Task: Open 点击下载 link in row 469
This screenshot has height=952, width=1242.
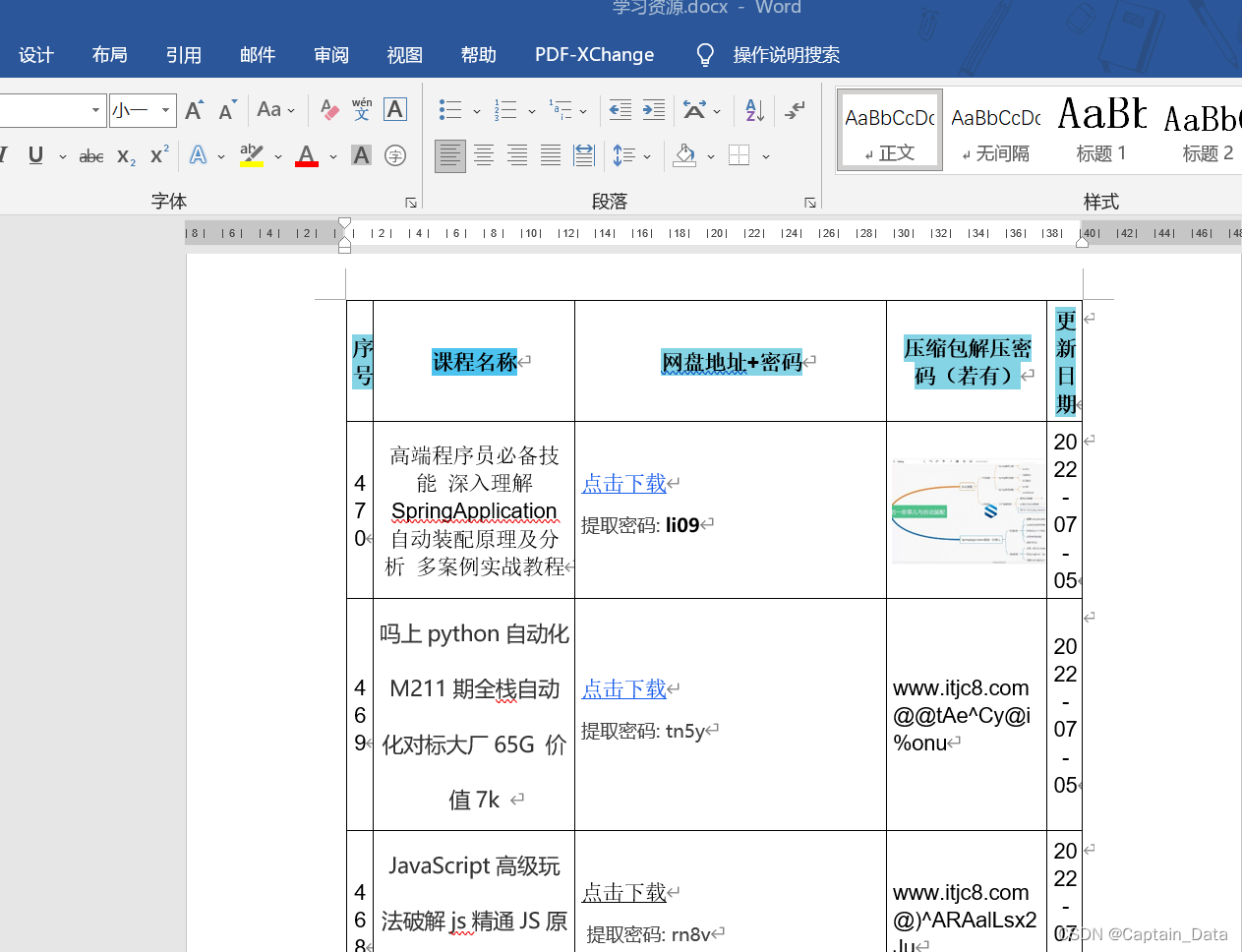Action: 624,689
